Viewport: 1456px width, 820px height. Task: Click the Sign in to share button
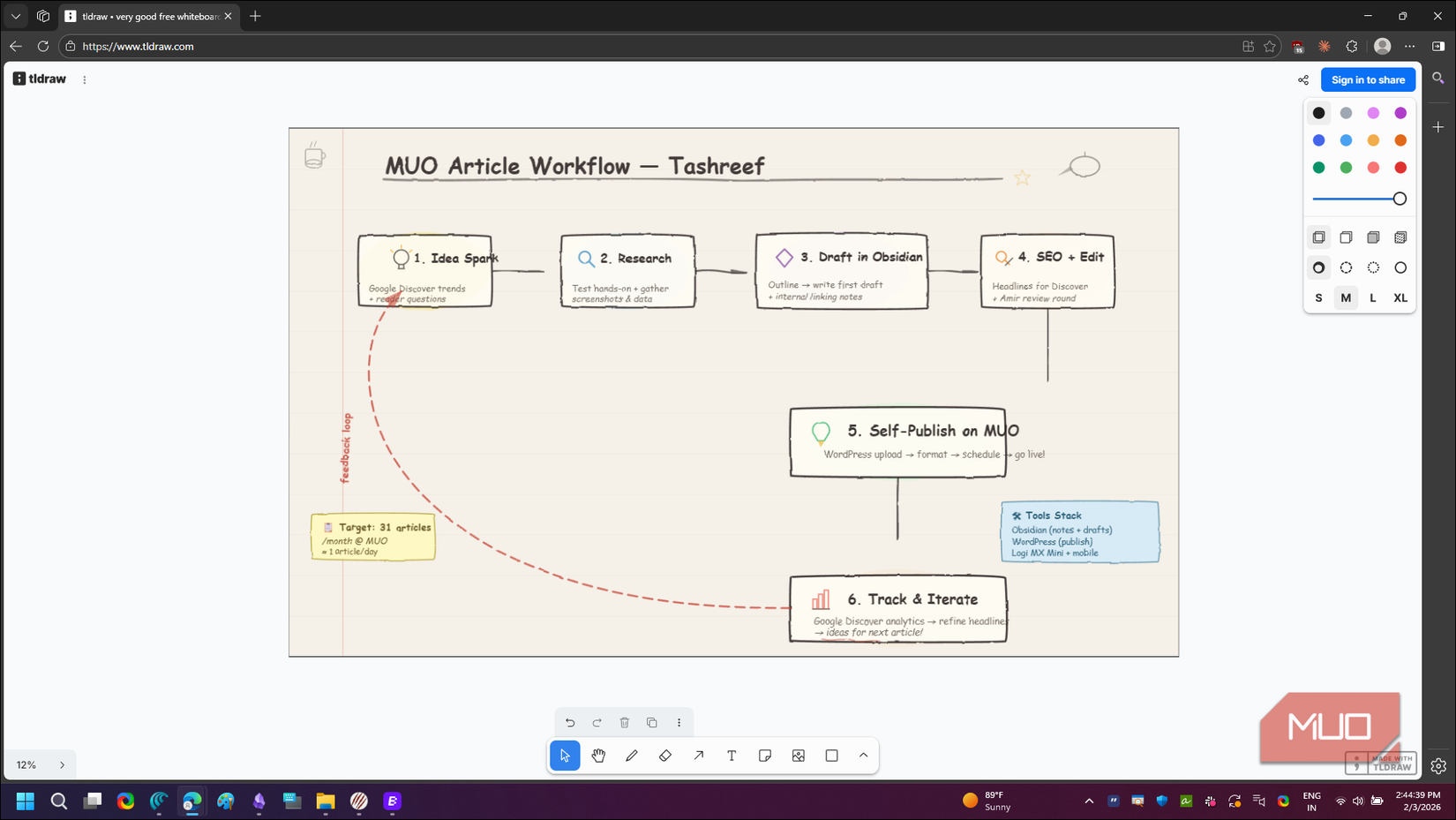tap(1369, 79)
